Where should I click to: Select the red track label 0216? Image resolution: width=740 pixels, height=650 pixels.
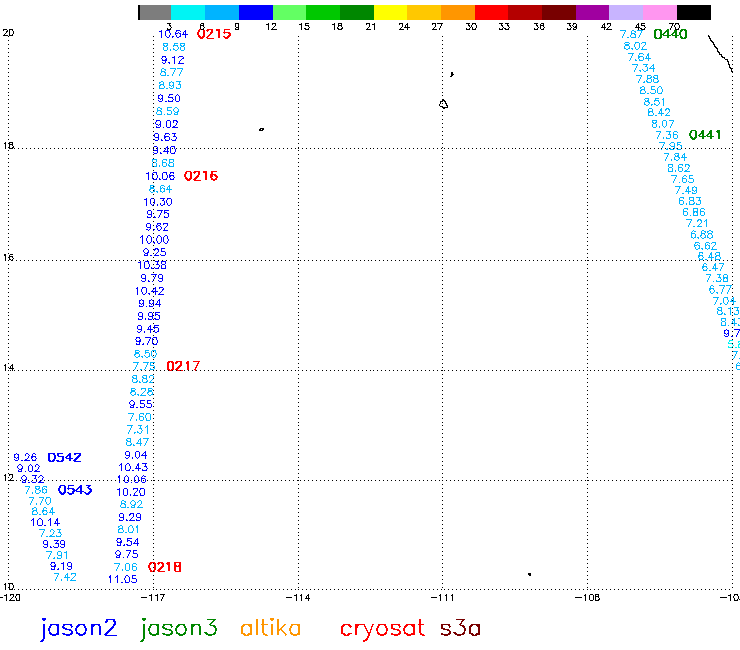pyautogui.click(x=201, y=176)
